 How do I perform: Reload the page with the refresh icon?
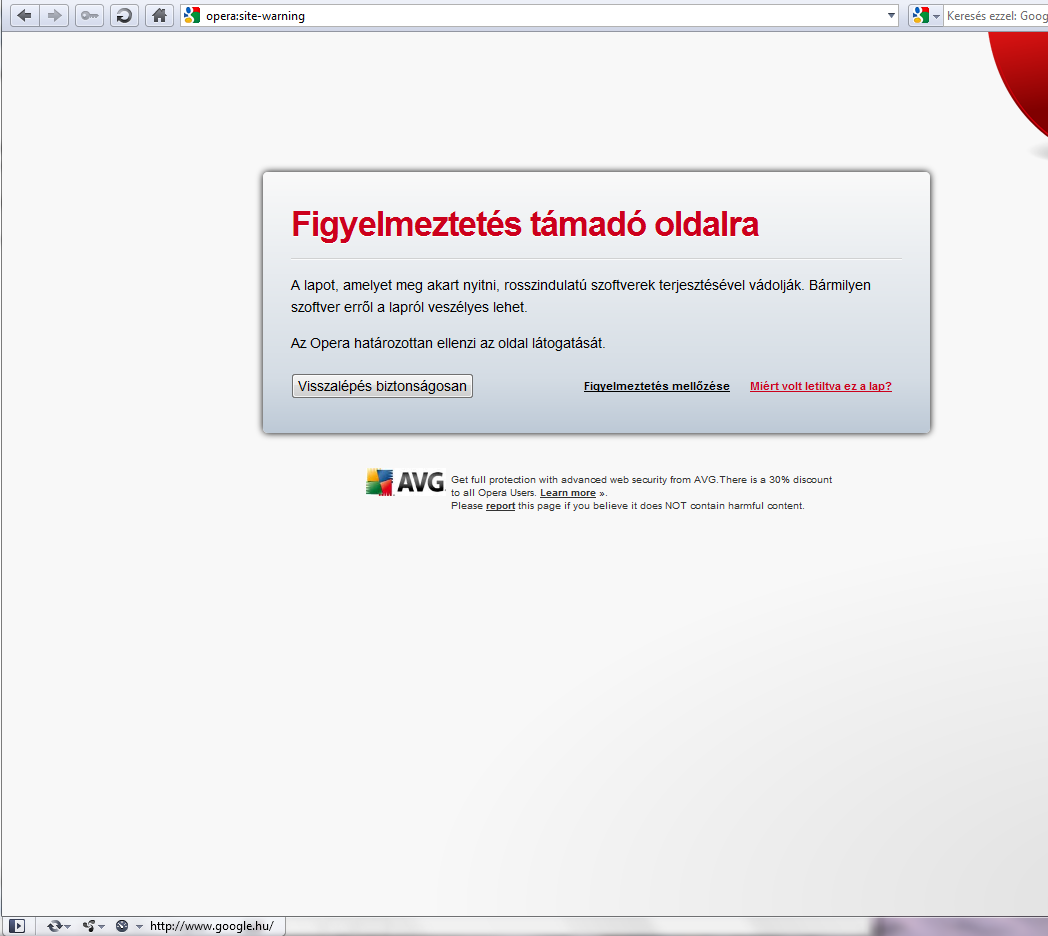pyautogui.click(x=124, y=16)
